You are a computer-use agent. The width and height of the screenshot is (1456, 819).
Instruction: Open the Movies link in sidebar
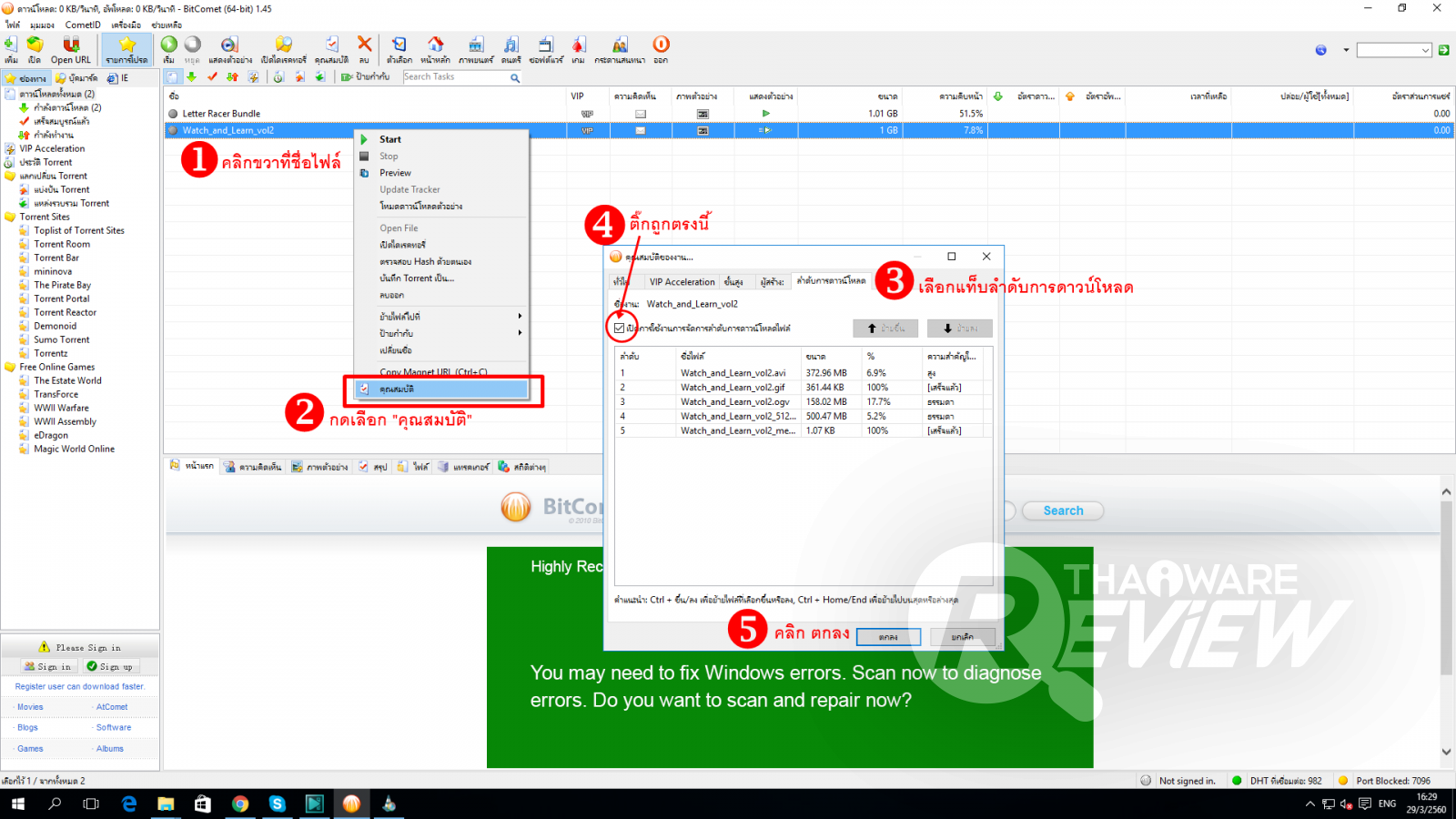point(30,707)
